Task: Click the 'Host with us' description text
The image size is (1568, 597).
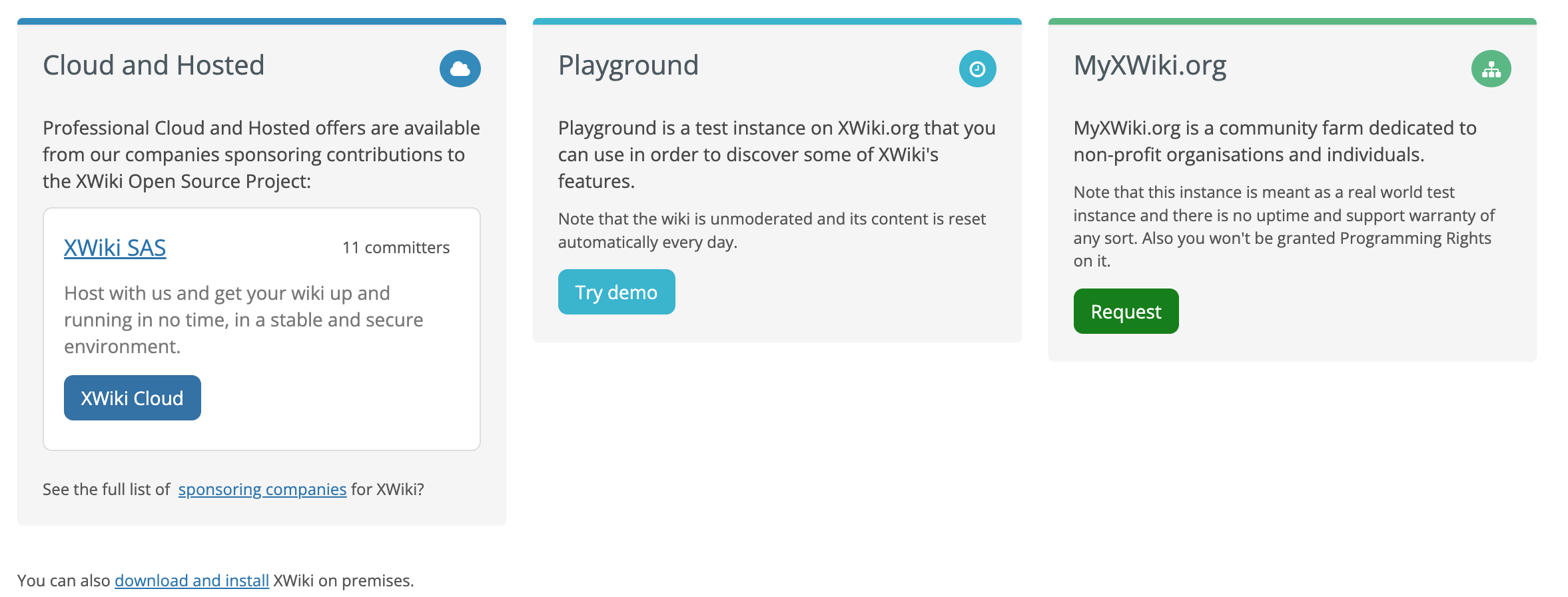Action: click(243, 320)
